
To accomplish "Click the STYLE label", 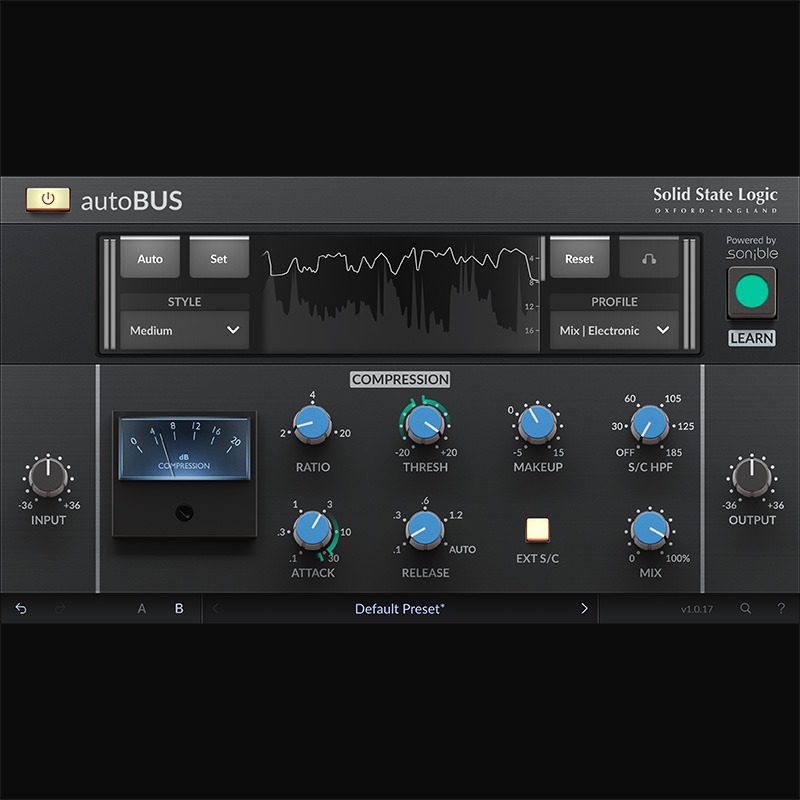I will click(x=185, y=302).
